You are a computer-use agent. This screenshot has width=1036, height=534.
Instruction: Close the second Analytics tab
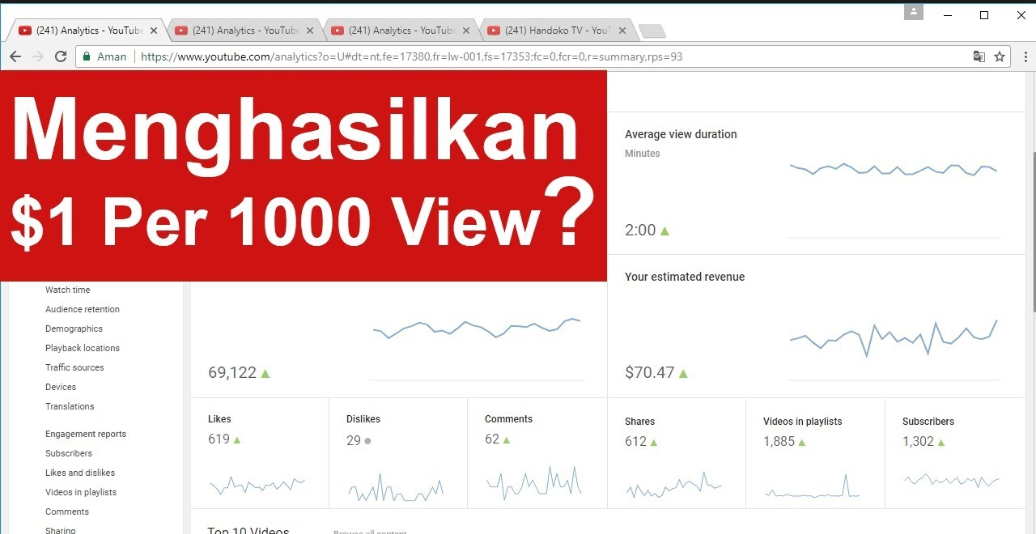click(x=309, y=30)
